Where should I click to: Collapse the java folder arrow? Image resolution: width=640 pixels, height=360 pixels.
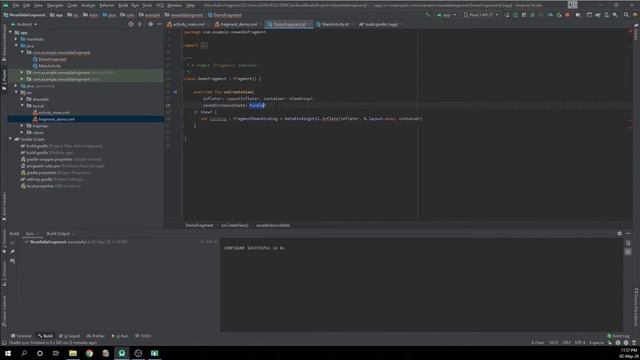pyautogui.click(x=16, y=46)
